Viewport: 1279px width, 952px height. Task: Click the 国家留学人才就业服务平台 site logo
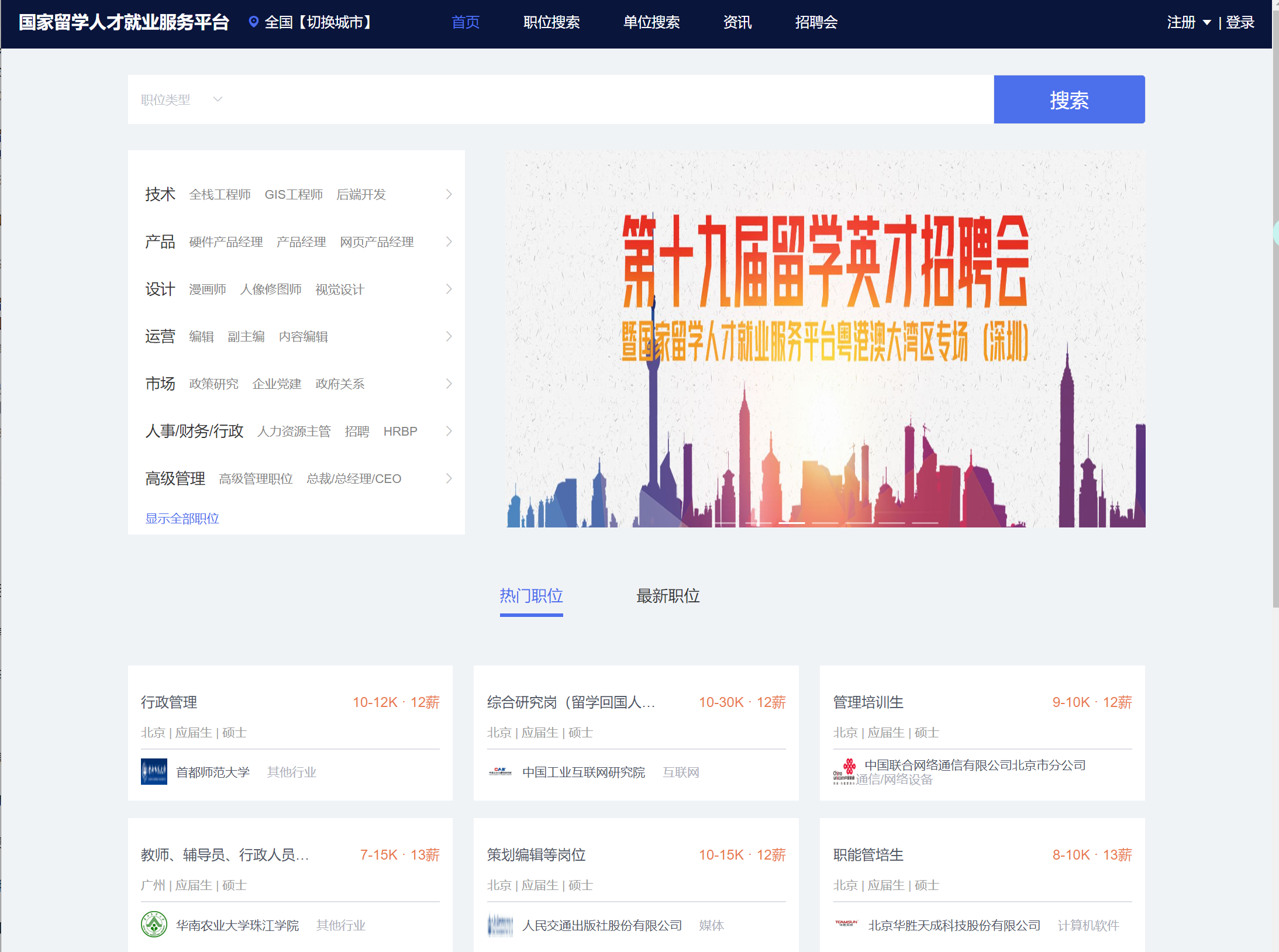click(123, 22)
